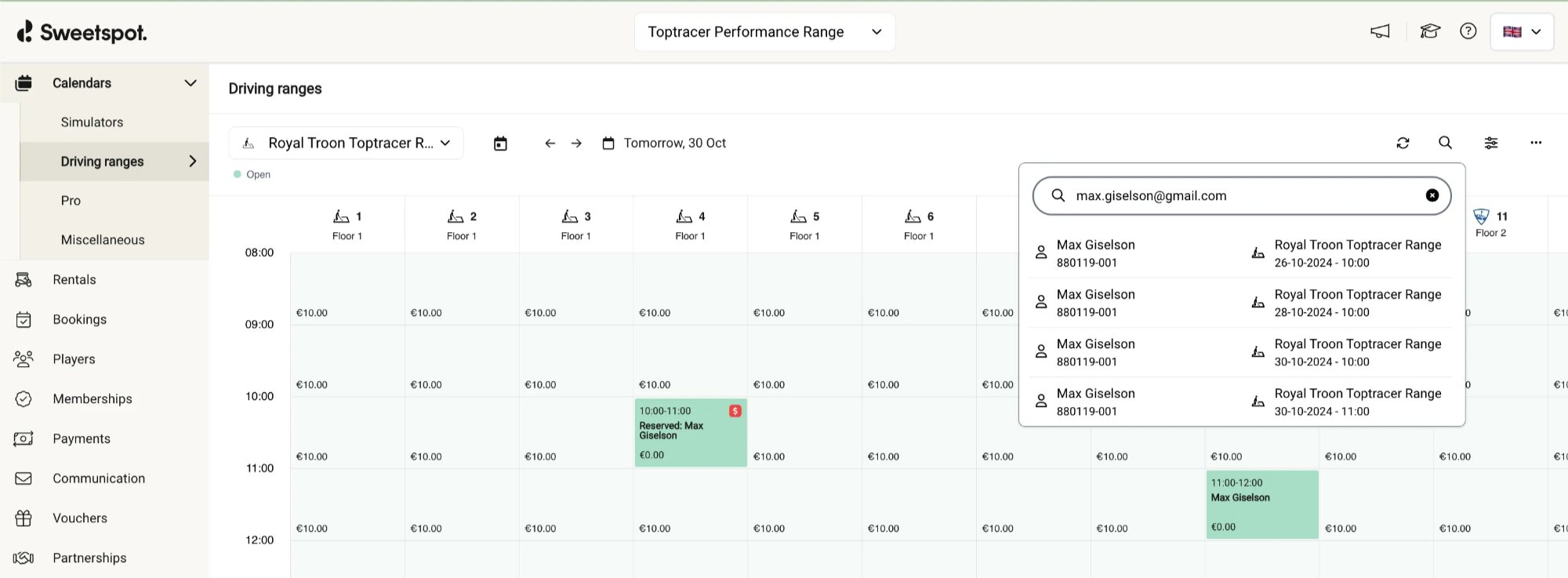
Task: Select Max Giselson result for 28-10-2024 10:00
Action: coord(1242,303)
